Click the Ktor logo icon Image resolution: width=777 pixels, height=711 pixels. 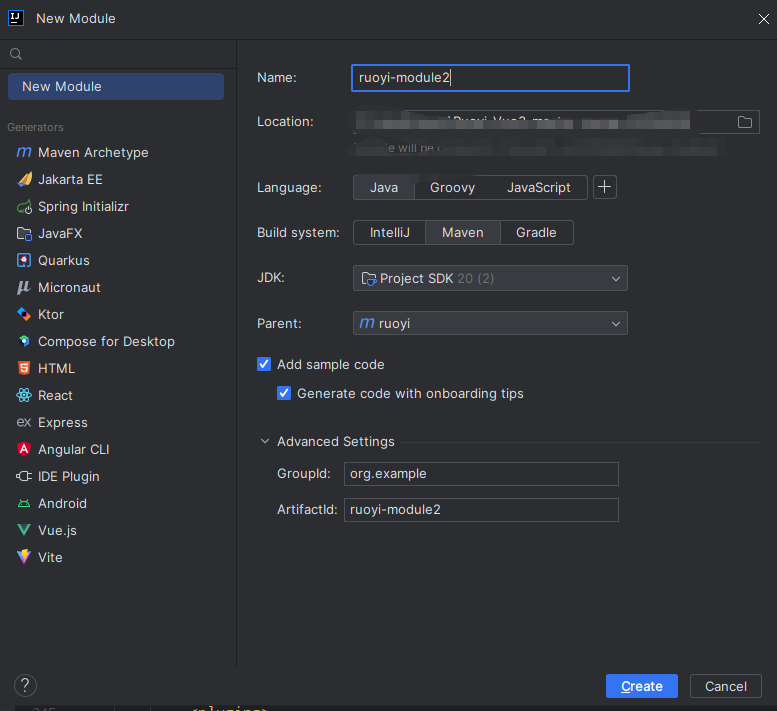pos(24,314)
